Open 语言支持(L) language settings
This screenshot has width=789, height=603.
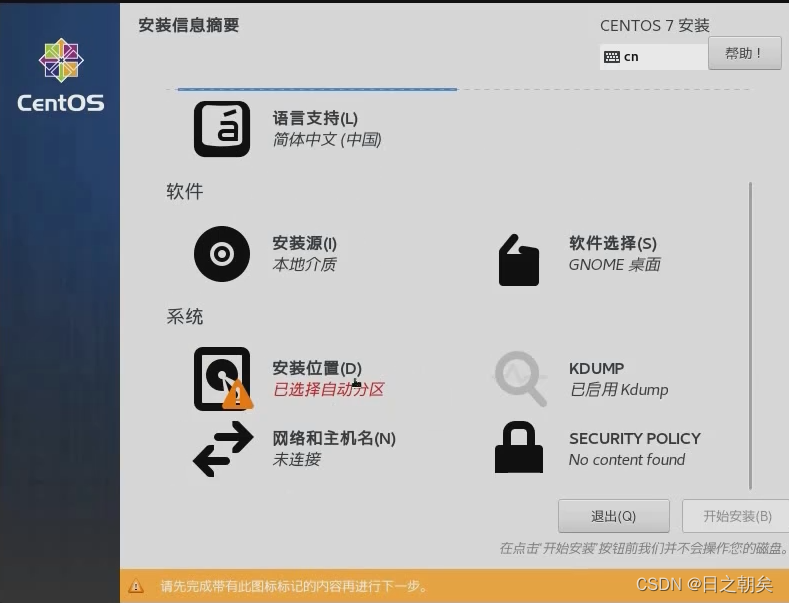tap(315, 118)
